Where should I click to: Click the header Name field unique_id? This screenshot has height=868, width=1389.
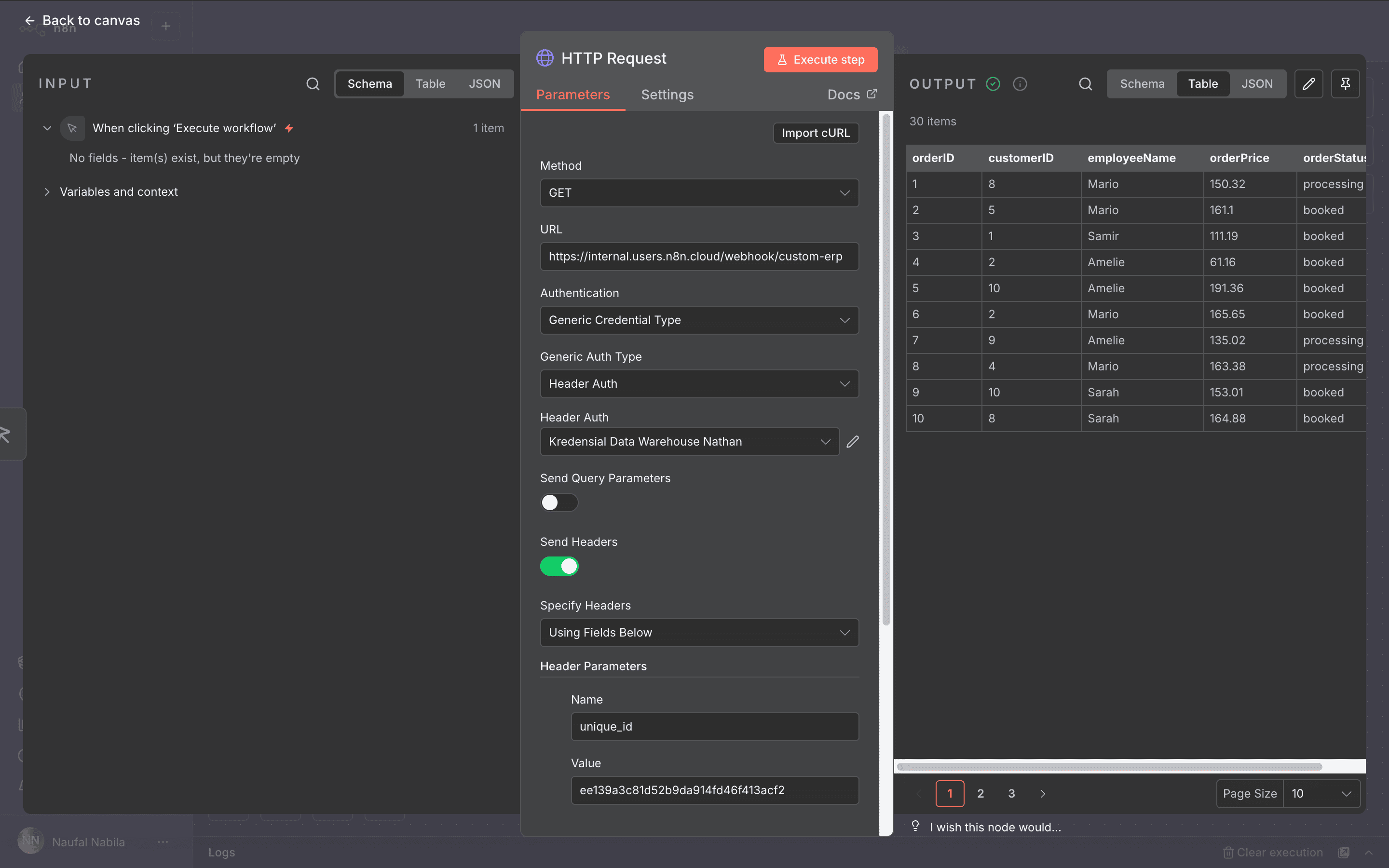pos(715,727)
